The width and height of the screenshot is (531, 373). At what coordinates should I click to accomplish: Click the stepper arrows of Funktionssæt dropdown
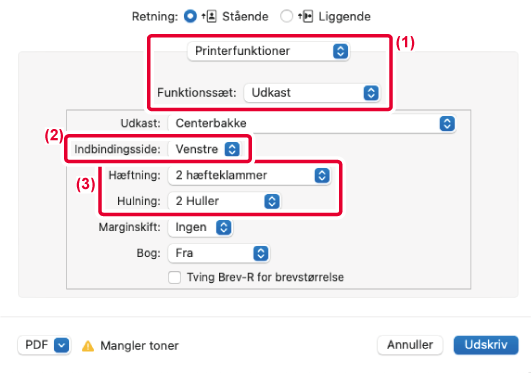[x=371, y=93]
